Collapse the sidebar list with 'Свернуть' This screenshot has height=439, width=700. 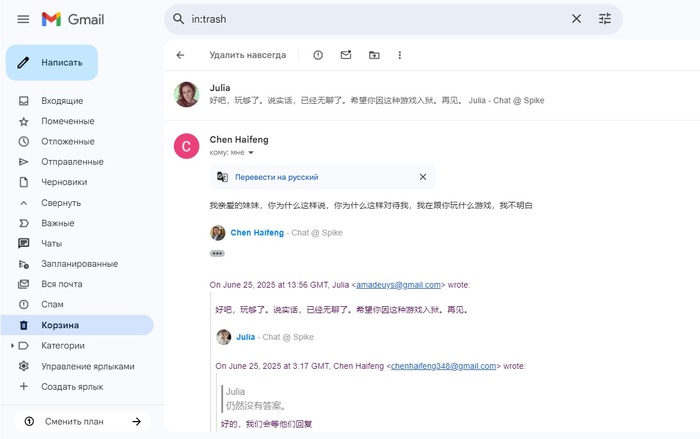[x=60, y=202]
